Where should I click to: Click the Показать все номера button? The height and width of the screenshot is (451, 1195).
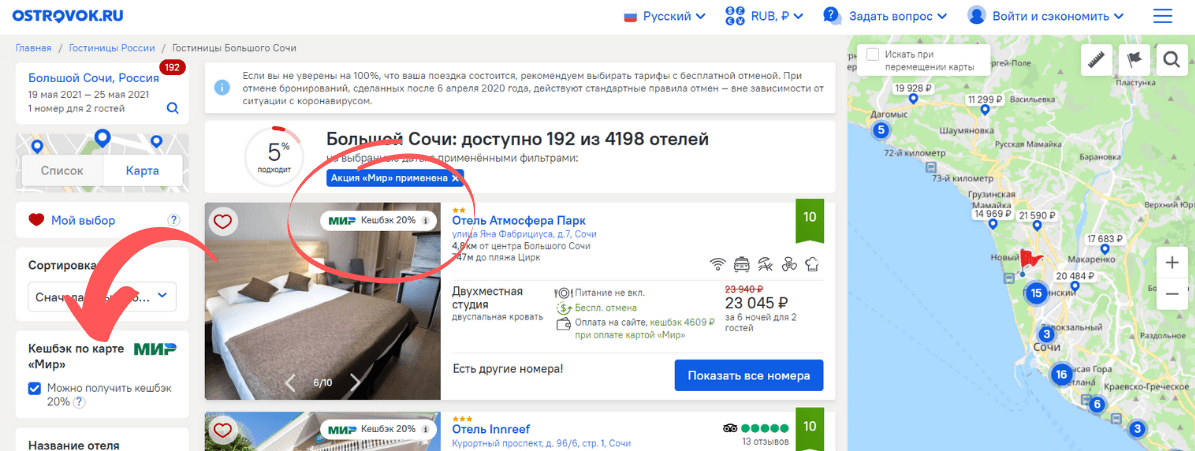(748, 375)
